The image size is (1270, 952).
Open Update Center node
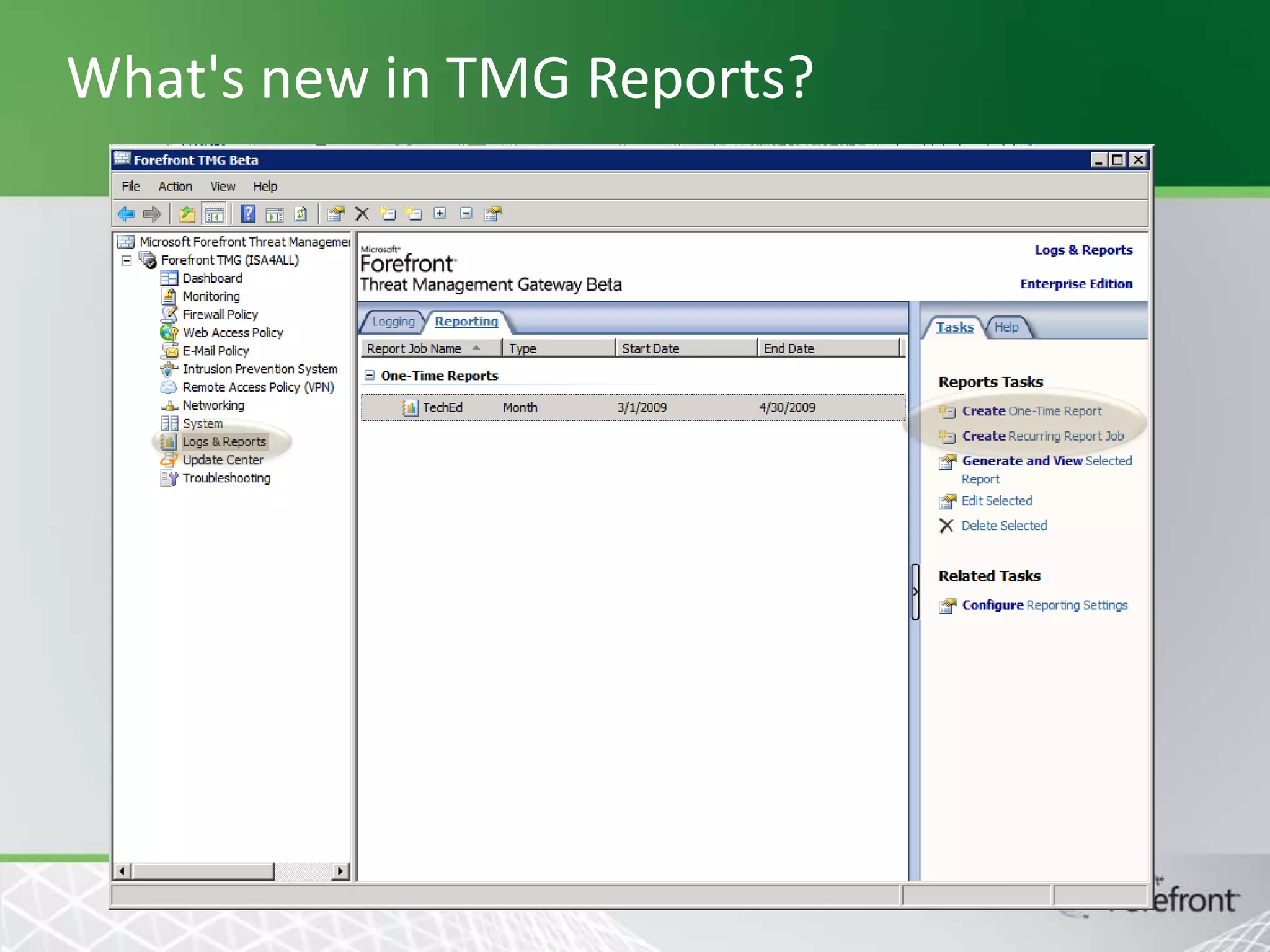223,460
